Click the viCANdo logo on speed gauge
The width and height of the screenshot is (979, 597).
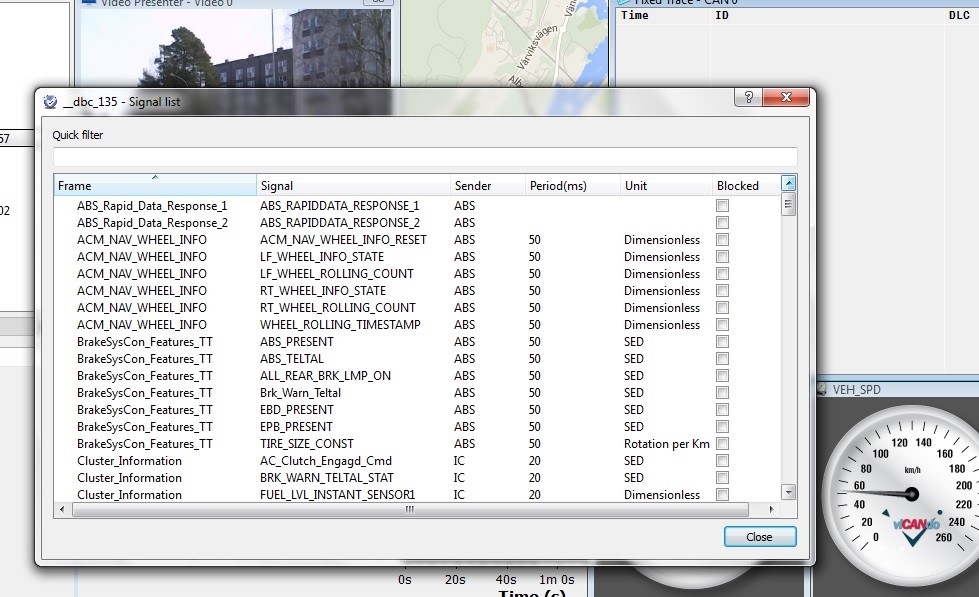pos(916,528)
